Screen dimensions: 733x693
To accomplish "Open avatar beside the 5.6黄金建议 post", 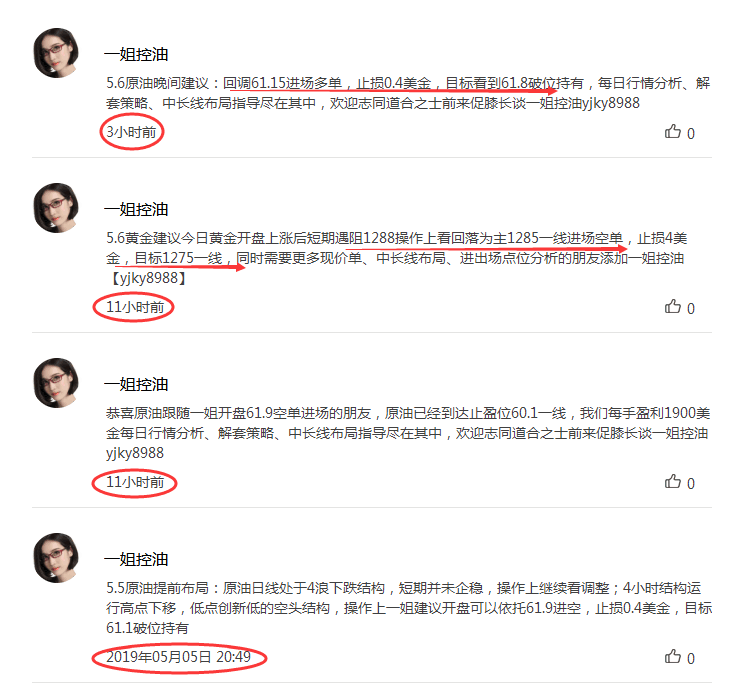I will pos(56,208).
